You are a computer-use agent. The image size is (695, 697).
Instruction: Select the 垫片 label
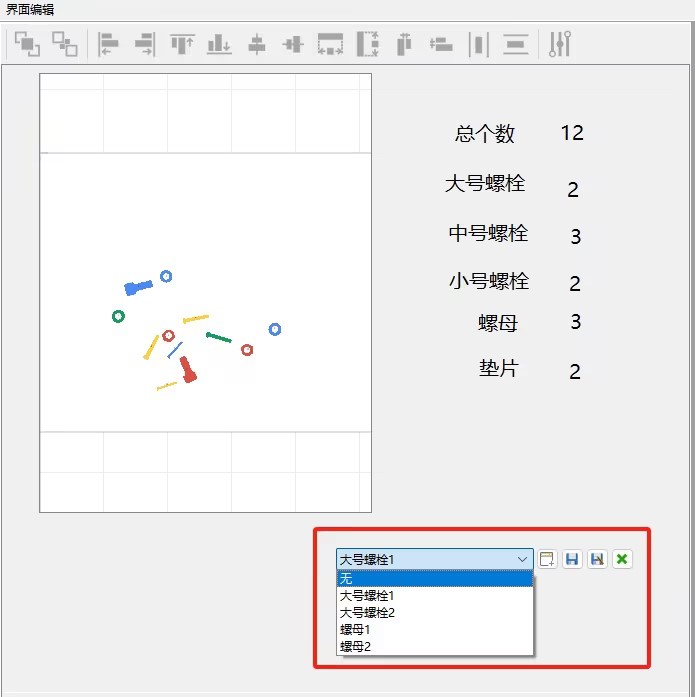(499, 369)
